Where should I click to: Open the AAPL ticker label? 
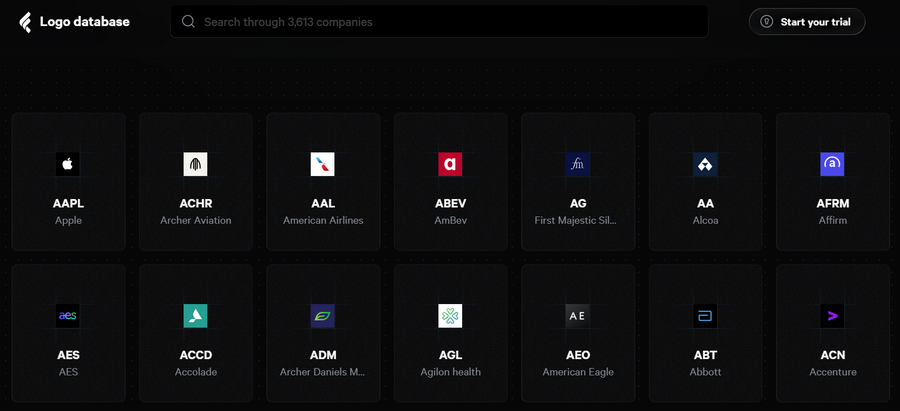click(68, 203)
